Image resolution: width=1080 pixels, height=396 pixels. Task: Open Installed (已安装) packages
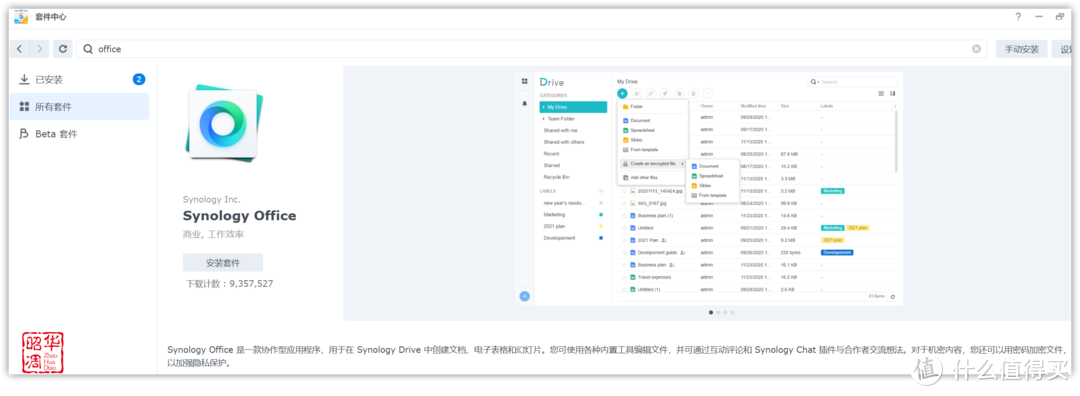click(x=79, y=79)
